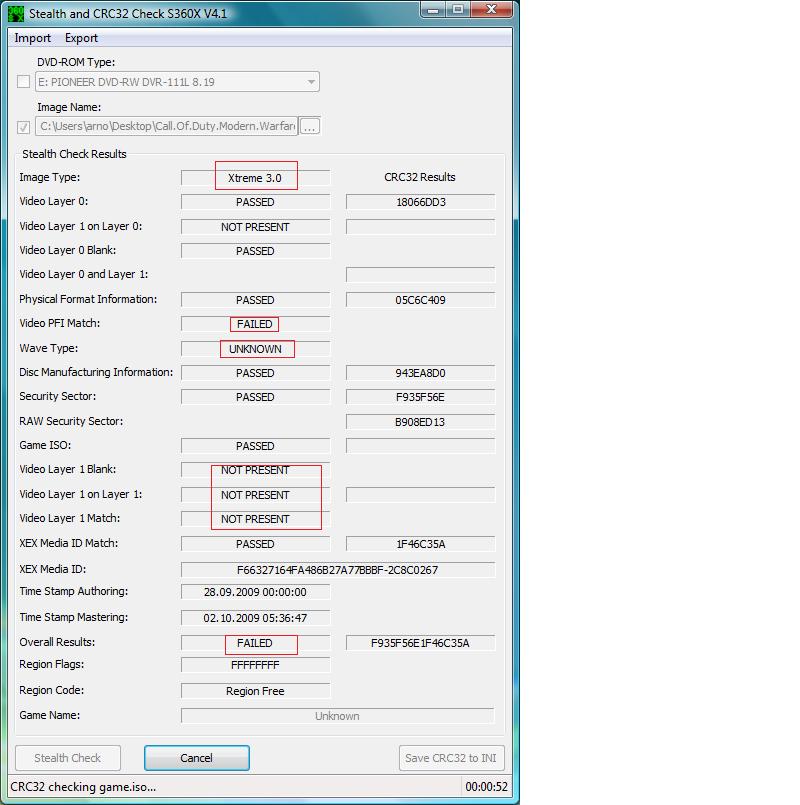This screenshot has width=800, height=805.
Task: Open the Import menu
Action: pos(33,38)
